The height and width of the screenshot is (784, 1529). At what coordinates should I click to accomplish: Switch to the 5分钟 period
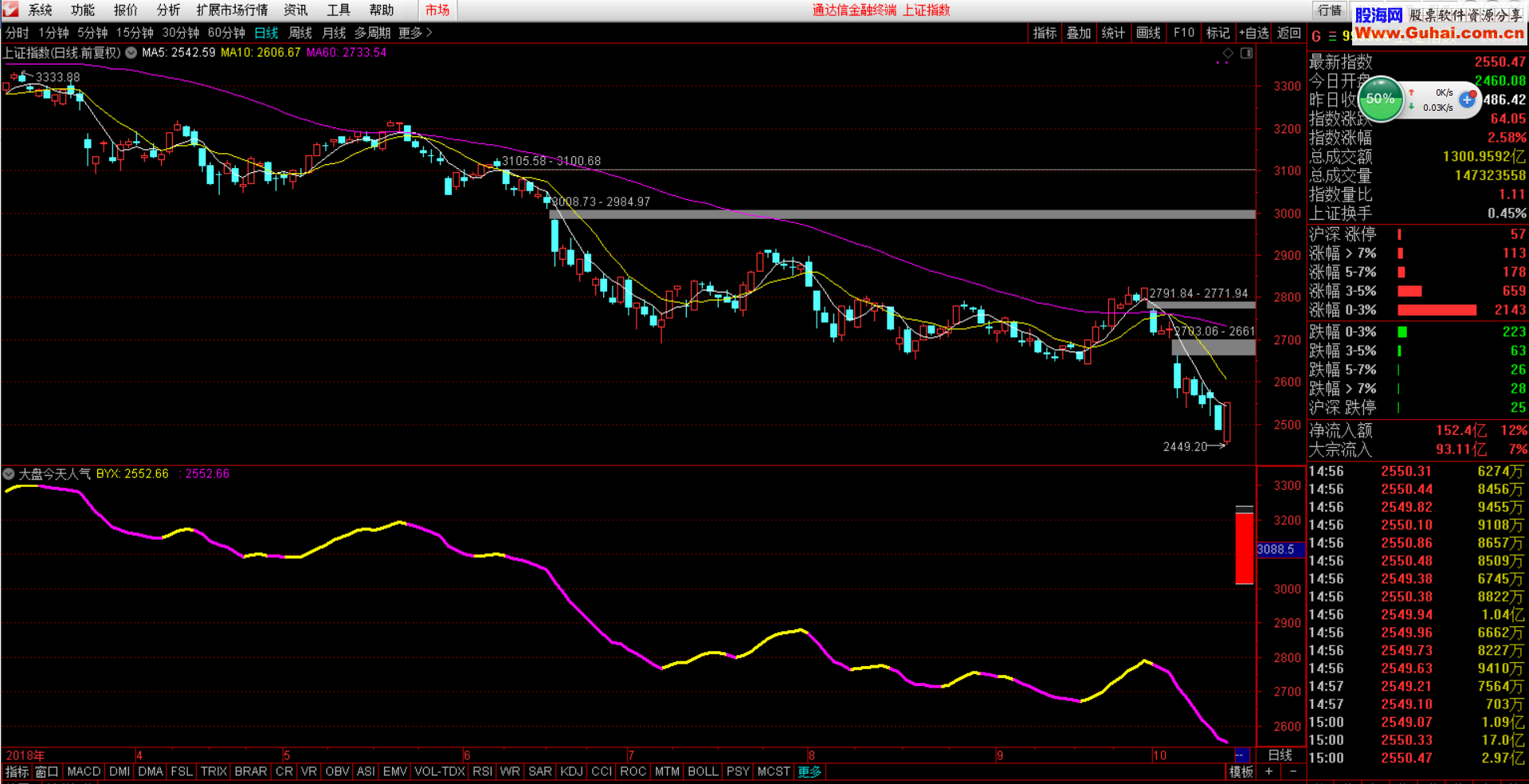(x=92, y=33)
